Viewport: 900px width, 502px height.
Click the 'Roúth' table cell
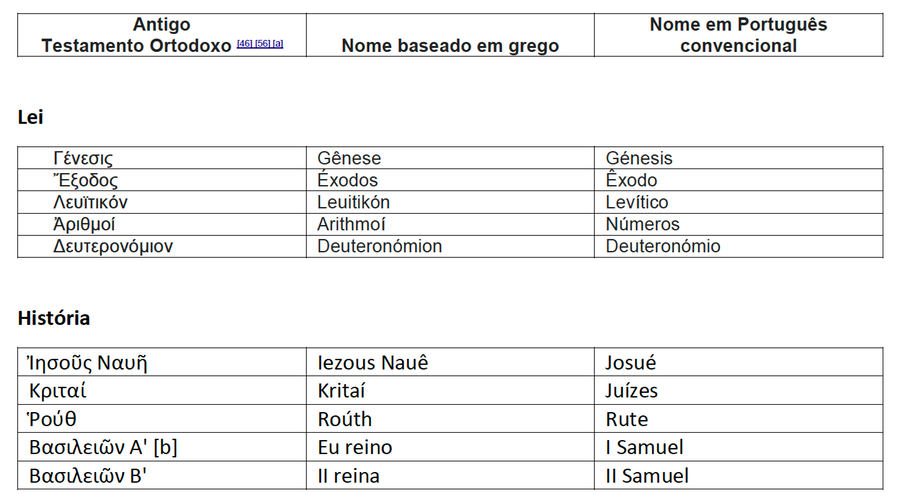coord(450,419)
